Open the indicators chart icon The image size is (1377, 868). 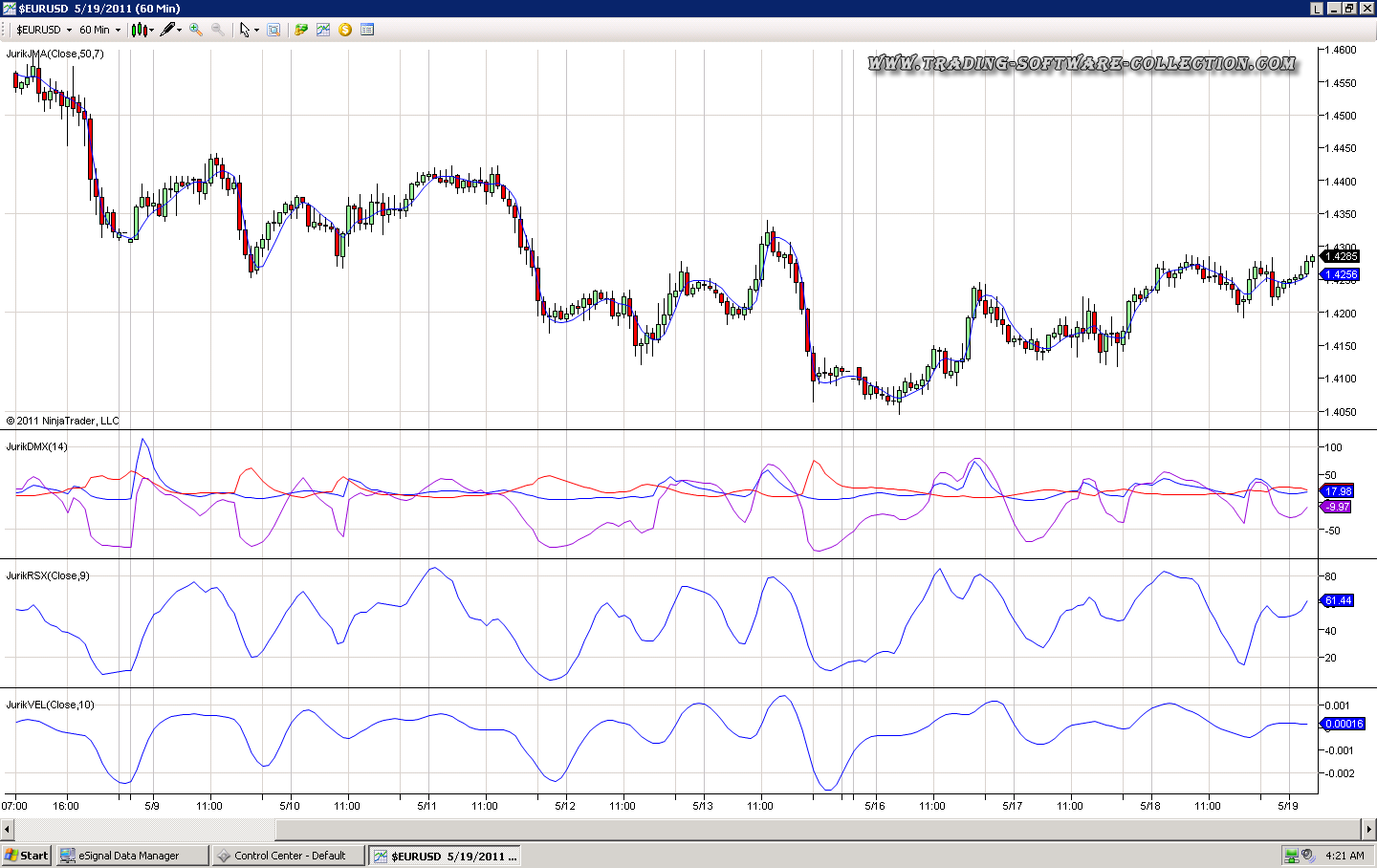(323, 30)
